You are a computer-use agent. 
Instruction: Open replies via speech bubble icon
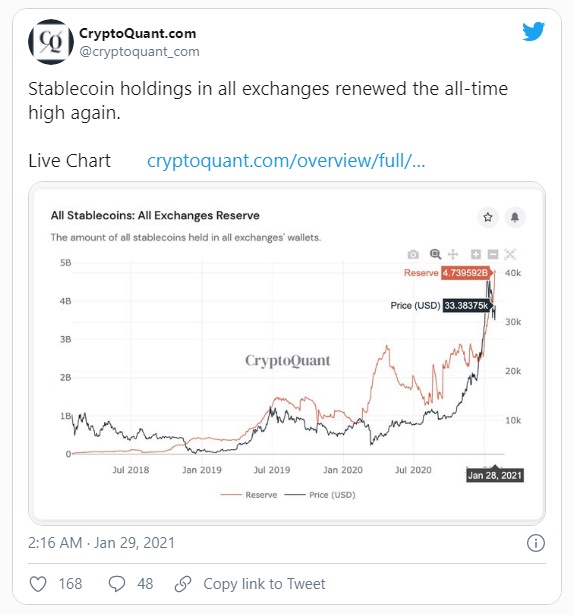[x=117, y=584]
